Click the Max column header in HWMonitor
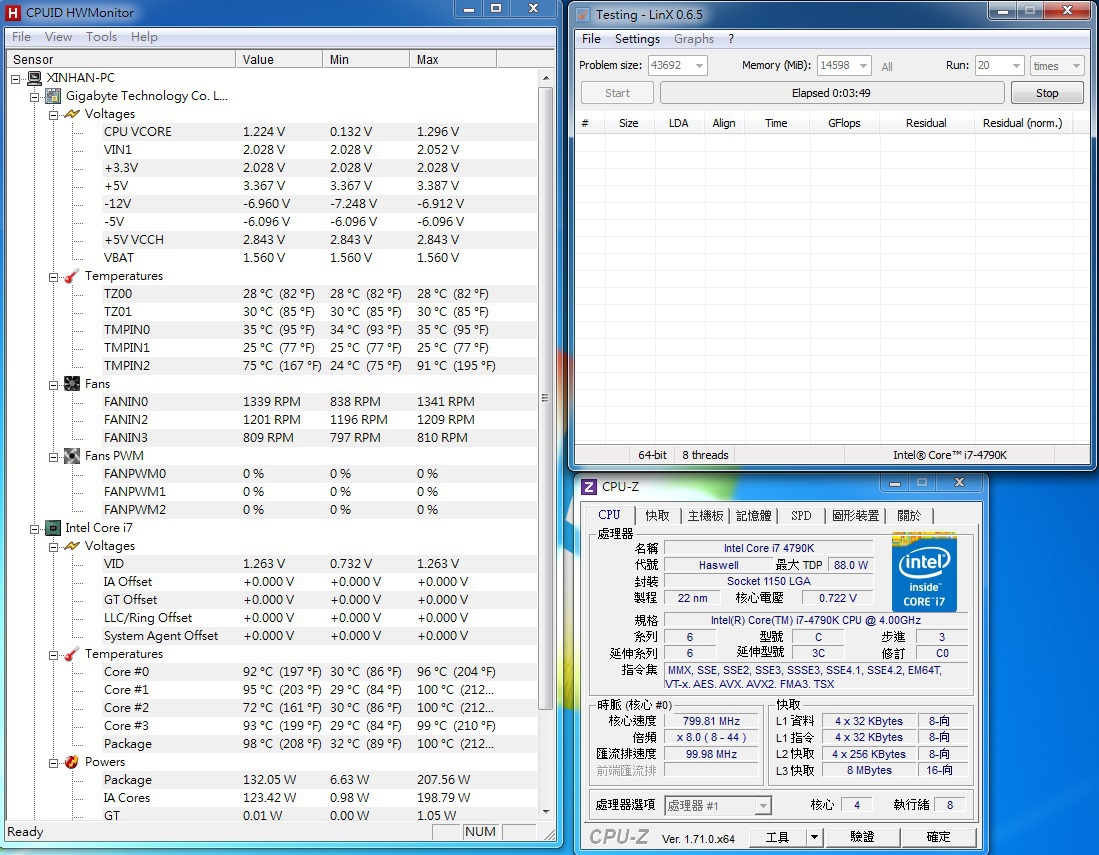This screenshot has height=855, width=1099. pyautogui.click(x=453, y=60)
